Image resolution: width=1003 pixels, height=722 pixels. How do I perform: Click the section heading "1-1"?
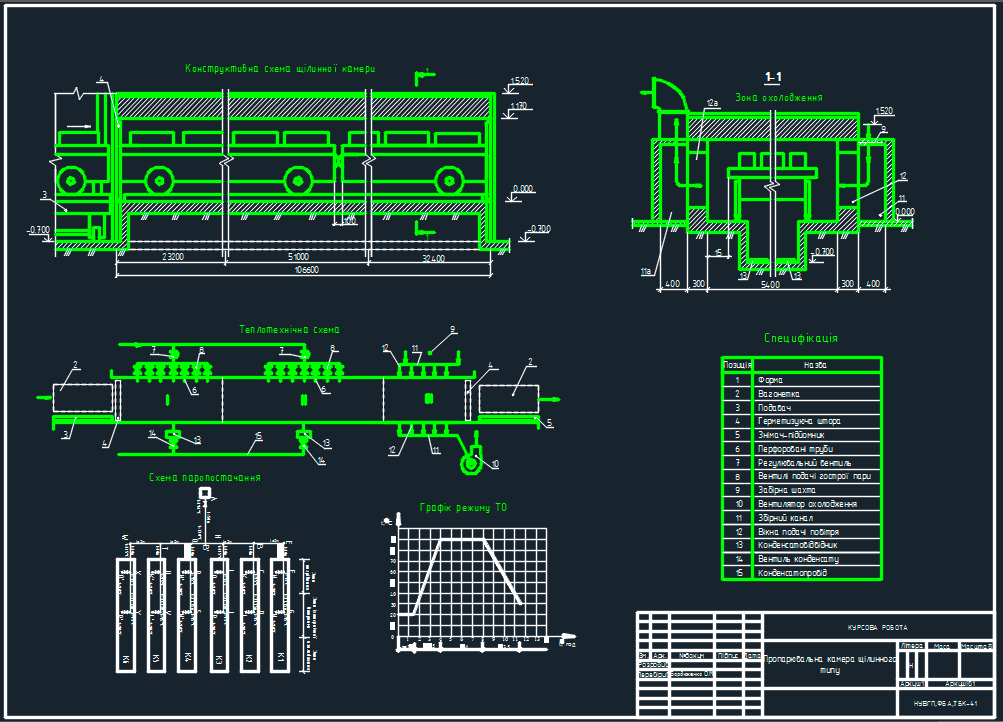coord(773,77)
